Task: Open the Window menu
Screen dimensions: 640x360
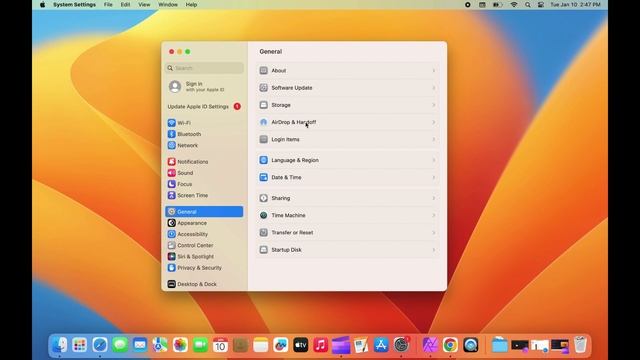Action: tap(168, 5)
